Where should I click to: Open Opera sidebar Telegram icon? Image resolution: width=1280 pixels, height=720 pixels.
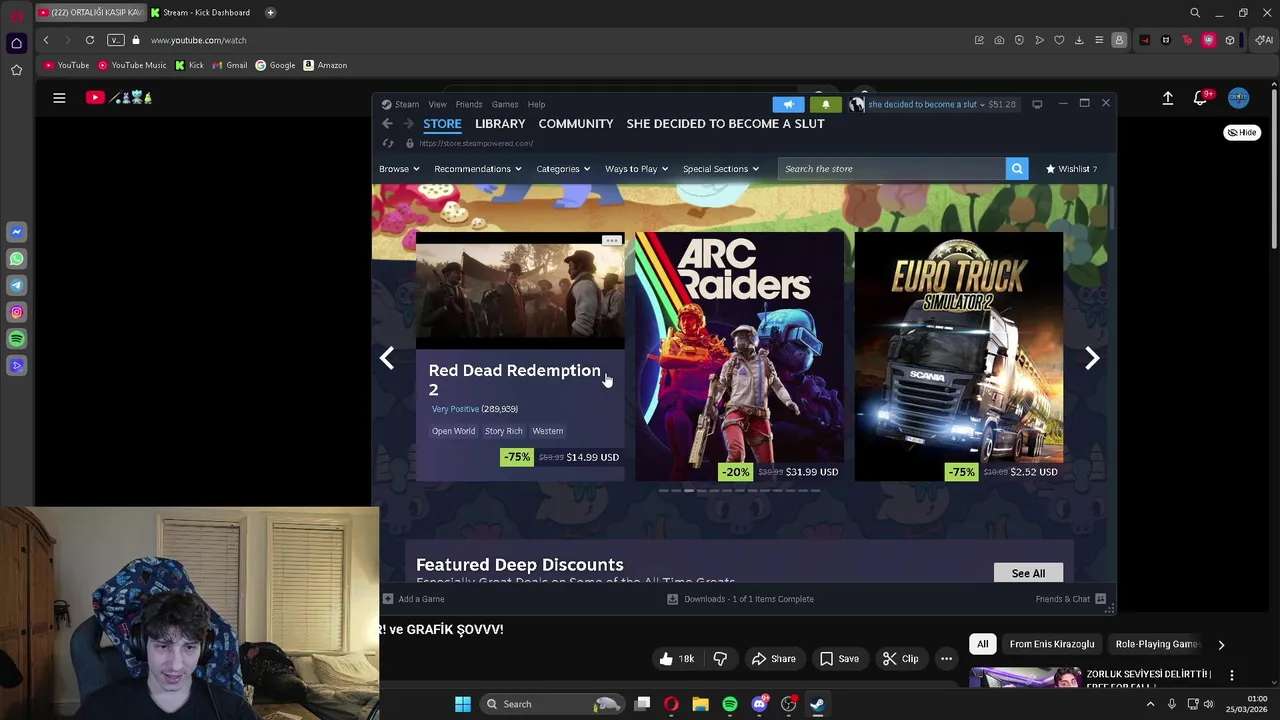pyautogui.click(x=16, y=286)
